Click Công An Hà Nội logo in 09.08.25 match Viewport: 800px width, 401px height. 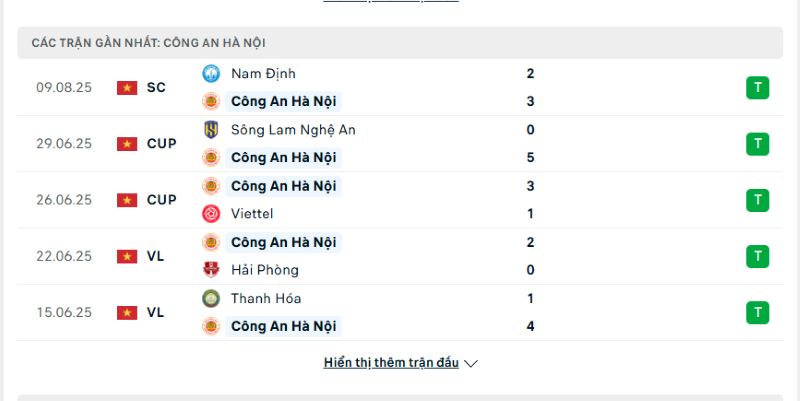[211, 101]
